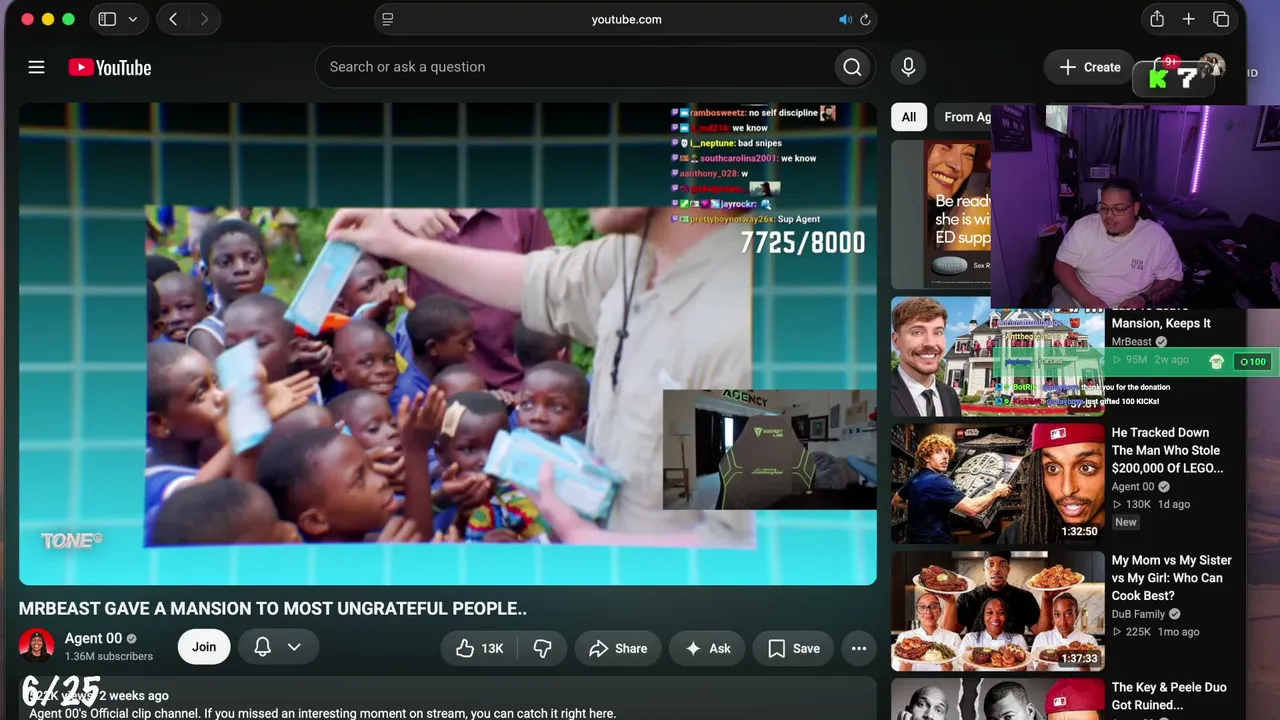Image resolution: width=1280 pixels, height=720 pixels.
Task: Go to the YouTube home logo
Action: point(110,67)
